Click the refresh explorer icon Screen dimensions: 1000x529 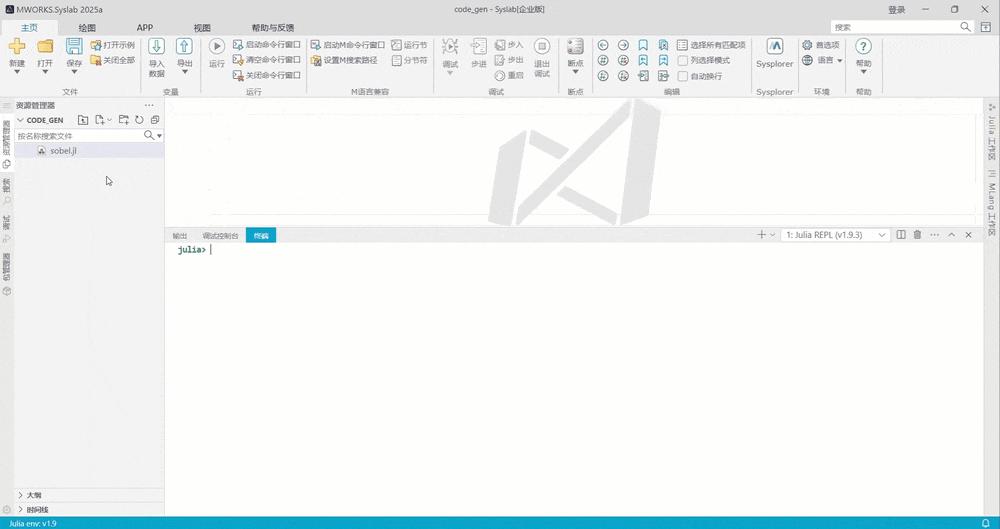(x=139, y=120)
